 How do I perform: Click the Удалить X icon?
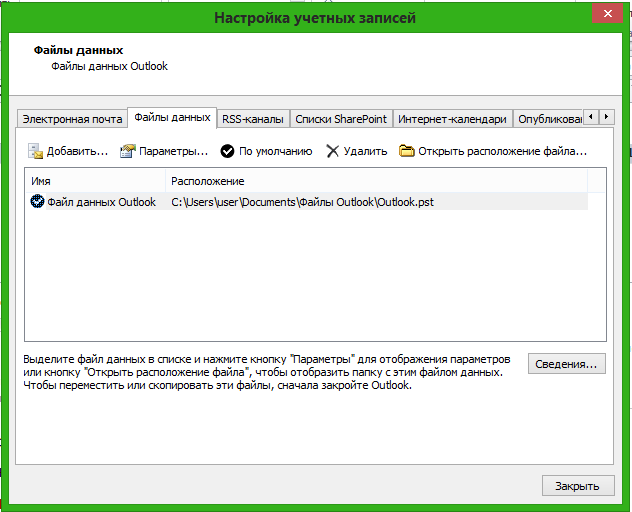[333, 151]
